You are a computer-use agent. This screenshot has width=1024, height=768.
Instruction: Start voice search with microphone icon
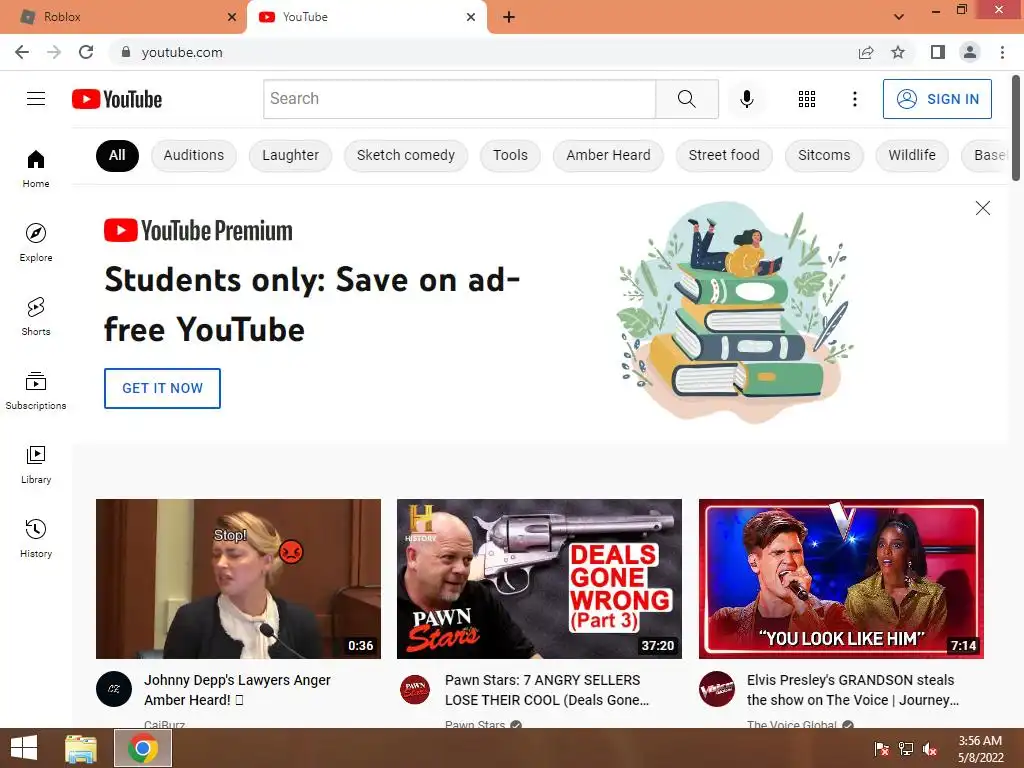(746, 99)
